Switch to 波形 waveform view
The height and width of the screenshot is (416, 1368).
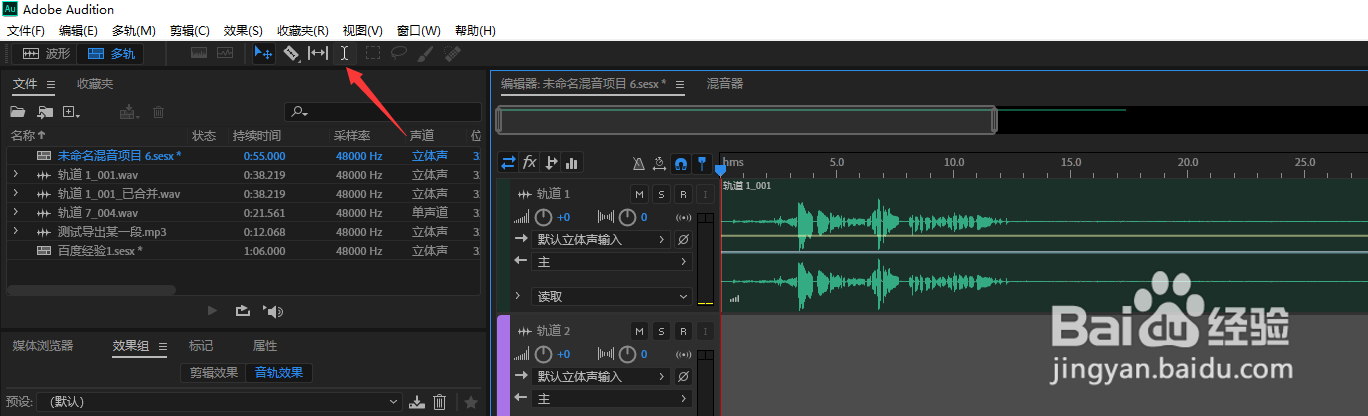coord(45,53)
